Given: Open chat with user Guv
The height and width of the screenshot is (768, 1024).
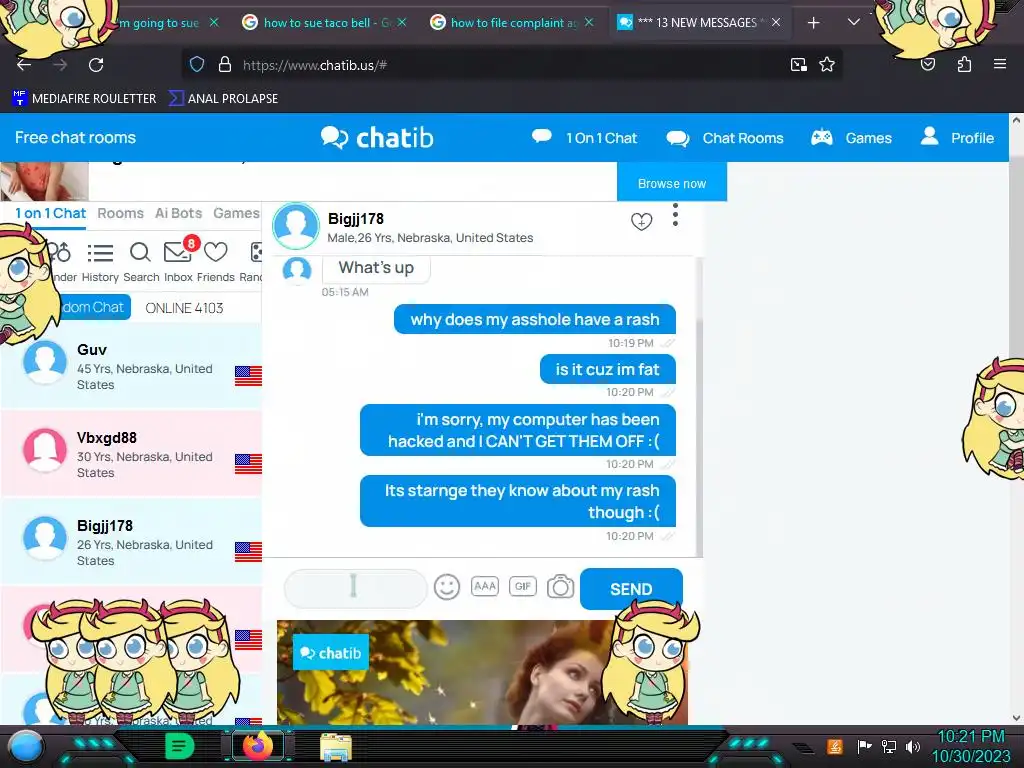Looking at the screenshot, I should [131, 366].
